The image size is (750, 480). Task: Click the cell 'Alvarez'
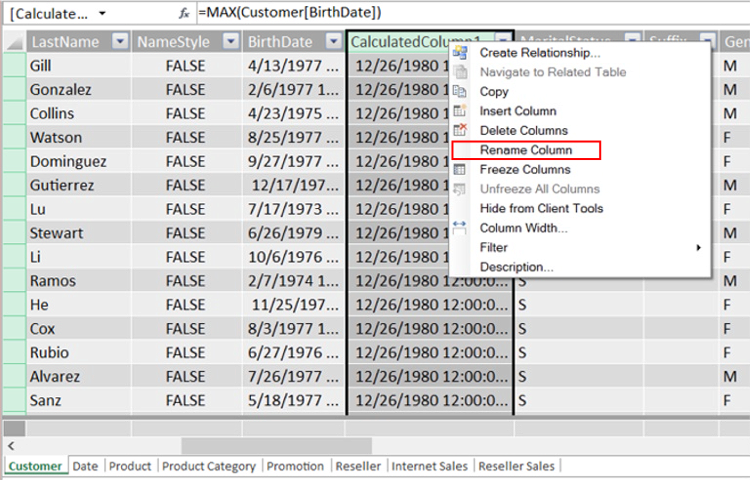[78, 376]
